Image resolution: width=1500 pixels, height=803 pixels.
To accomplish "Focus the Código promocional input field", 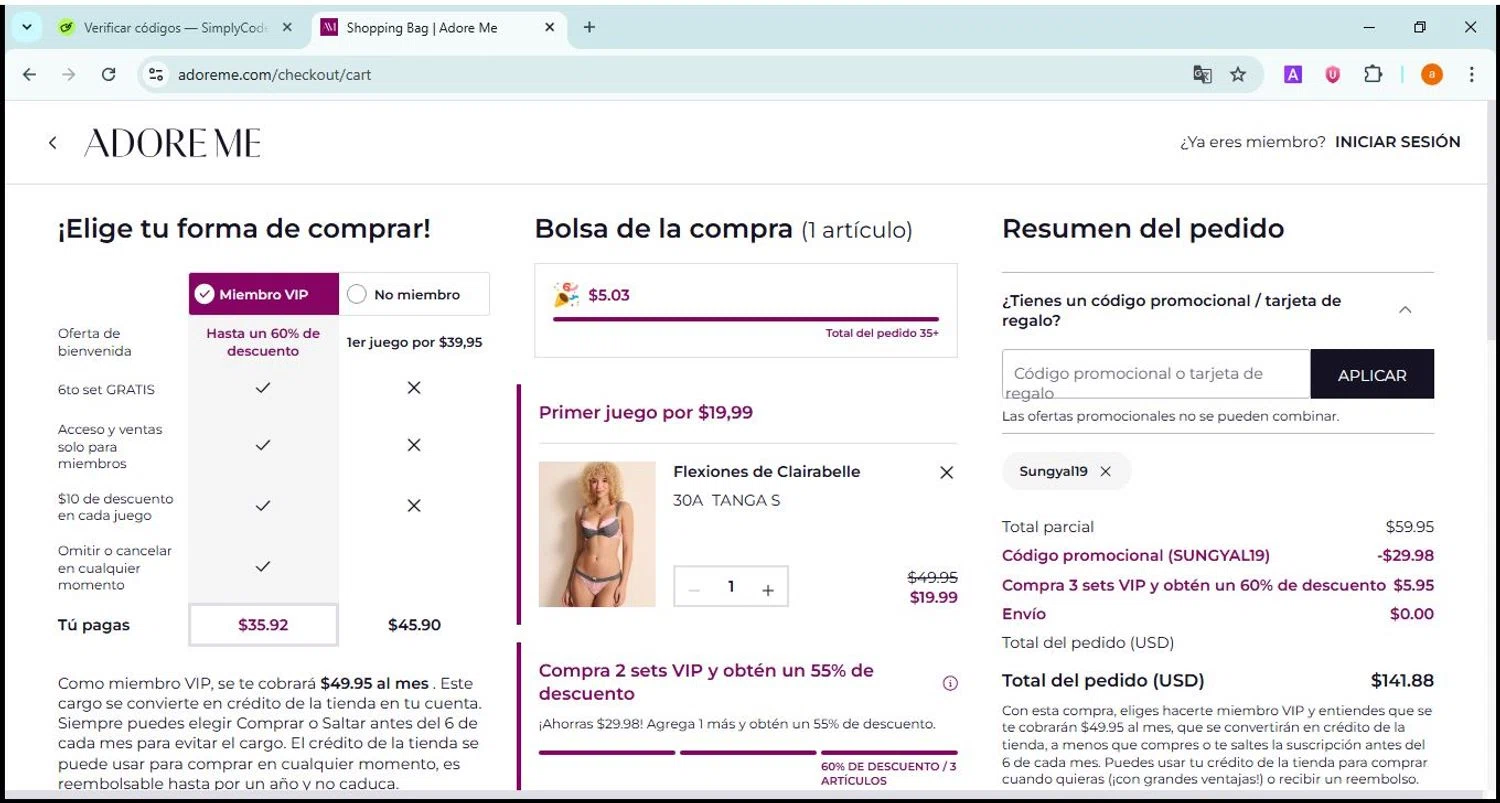I will tap(1156, 374).
